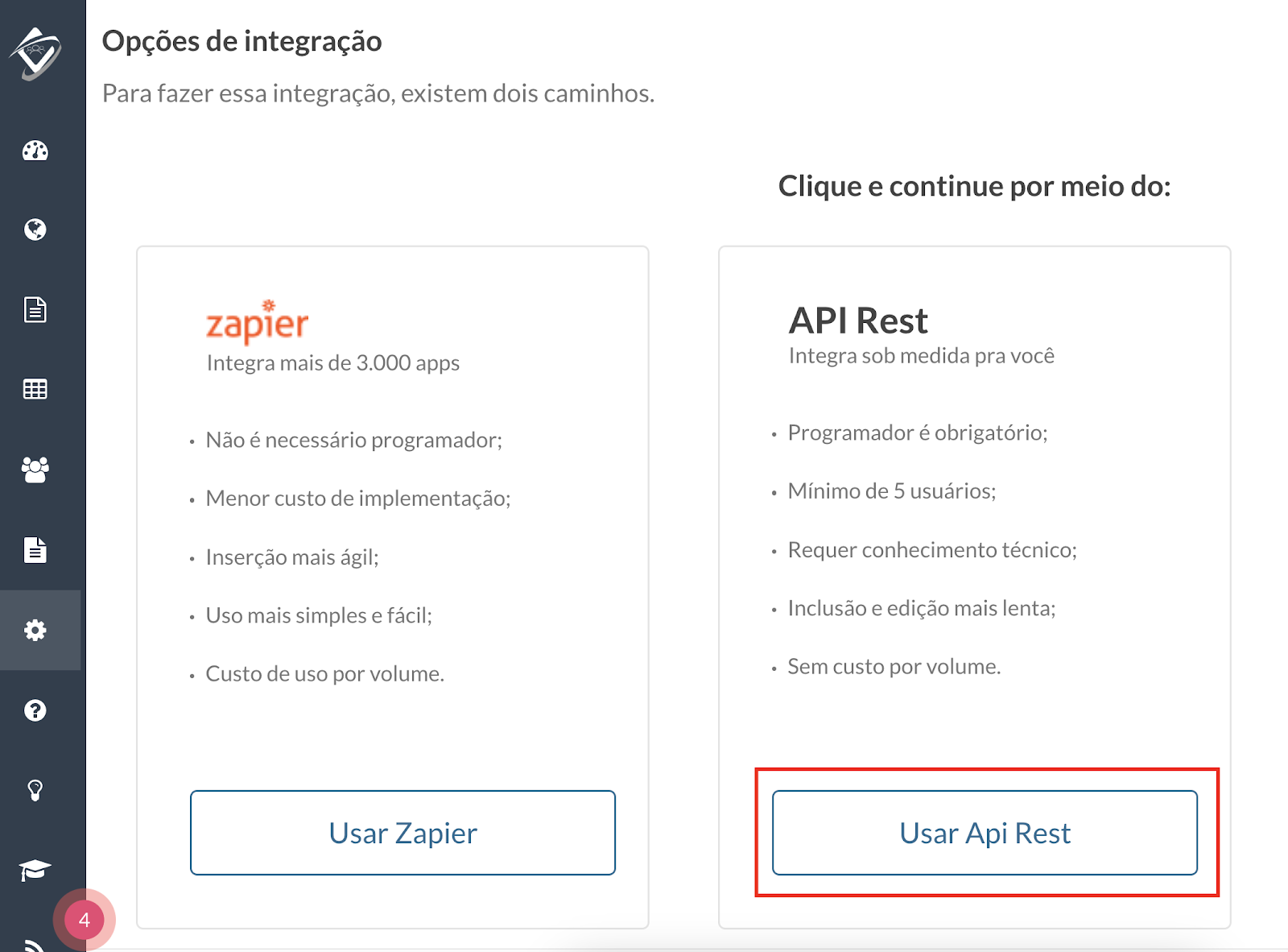1288x952 pixels.
Task: Click the Usar Api Rest button
Action: (985, 833)
